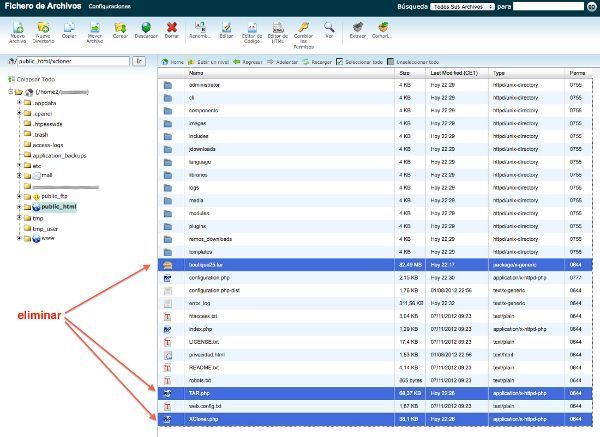Click the search text field after 'para'
This screenshot has width=600, height=437.
click(x=548, y=7)
